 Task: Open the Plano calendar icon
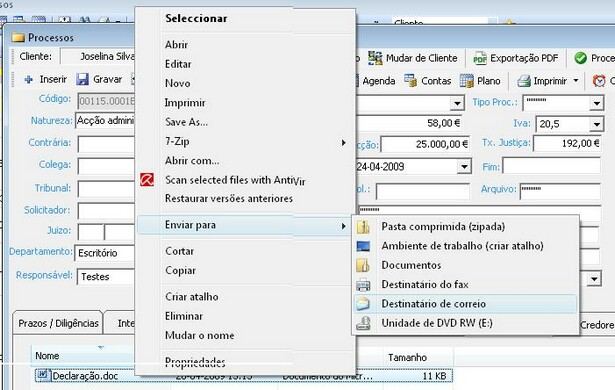(467, 81)
